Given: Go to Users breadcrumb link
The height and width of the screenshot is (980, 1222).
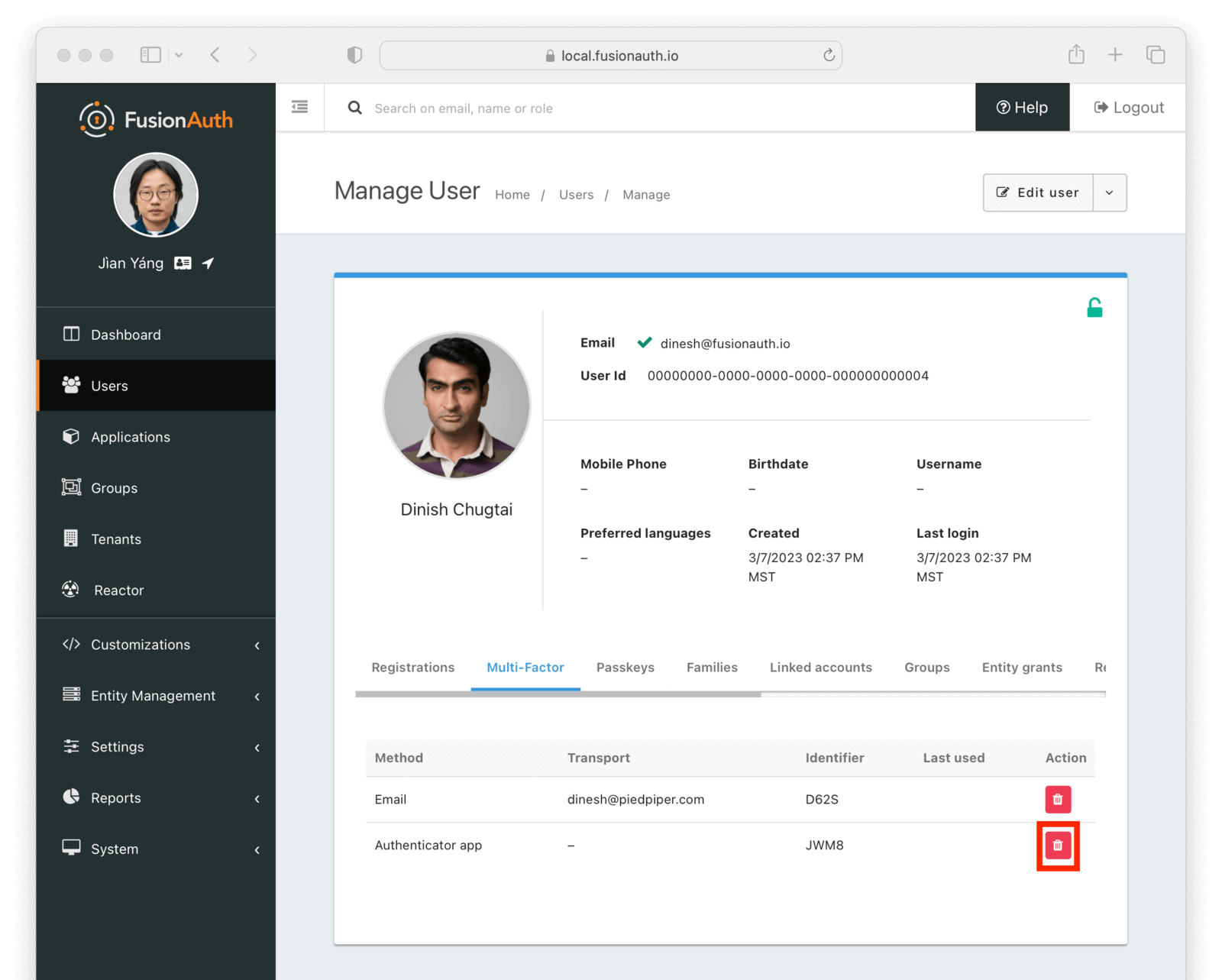Looking at the screenshot, I should (x=576, y=195).
